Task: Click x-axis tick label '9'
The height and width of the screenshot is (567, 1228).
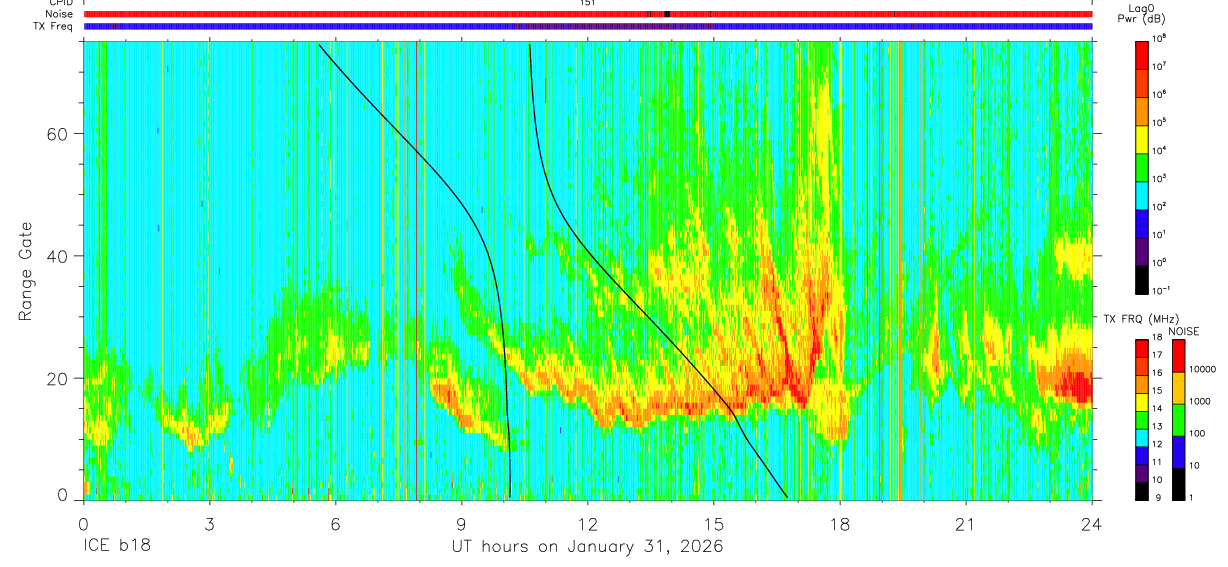Action: (x=461, y=524)
